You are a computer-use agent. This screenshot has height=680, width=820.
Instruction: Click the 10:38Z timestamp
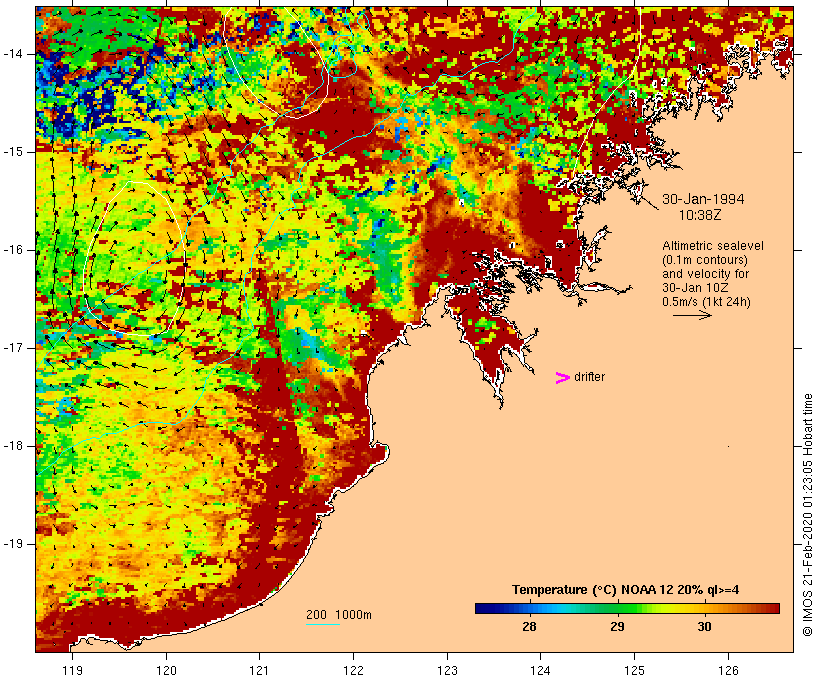pyautogui.click(x=702, y=214)
